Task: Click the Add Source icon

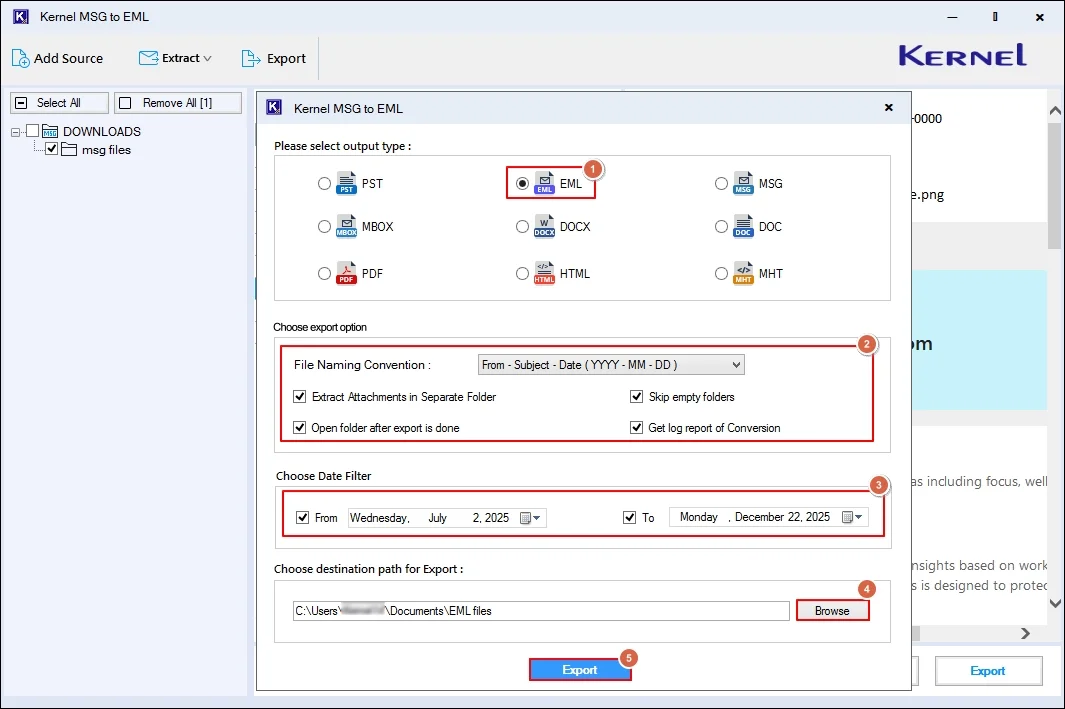Action: coord(22,58)
